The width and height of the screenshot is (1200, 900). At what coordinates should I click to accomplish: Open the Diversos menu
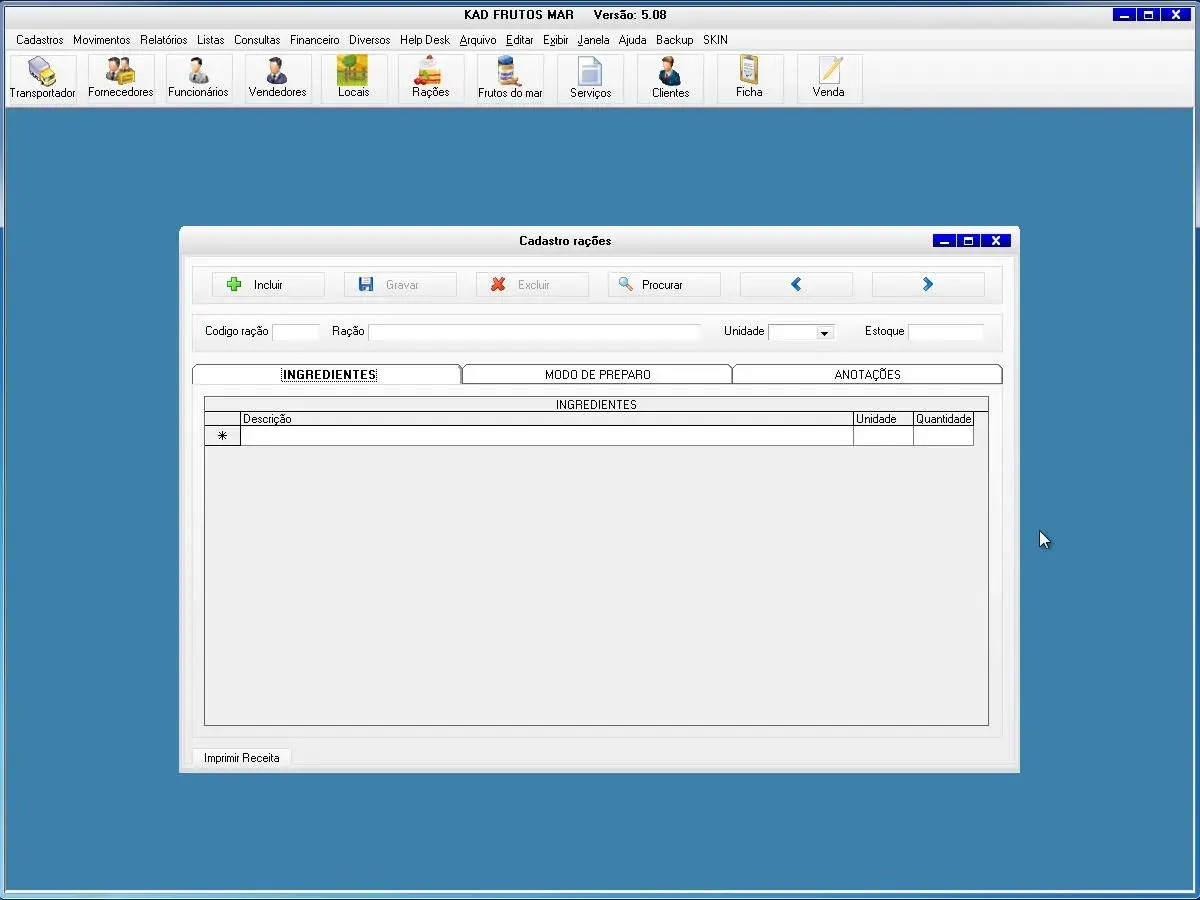coord(370,40)
